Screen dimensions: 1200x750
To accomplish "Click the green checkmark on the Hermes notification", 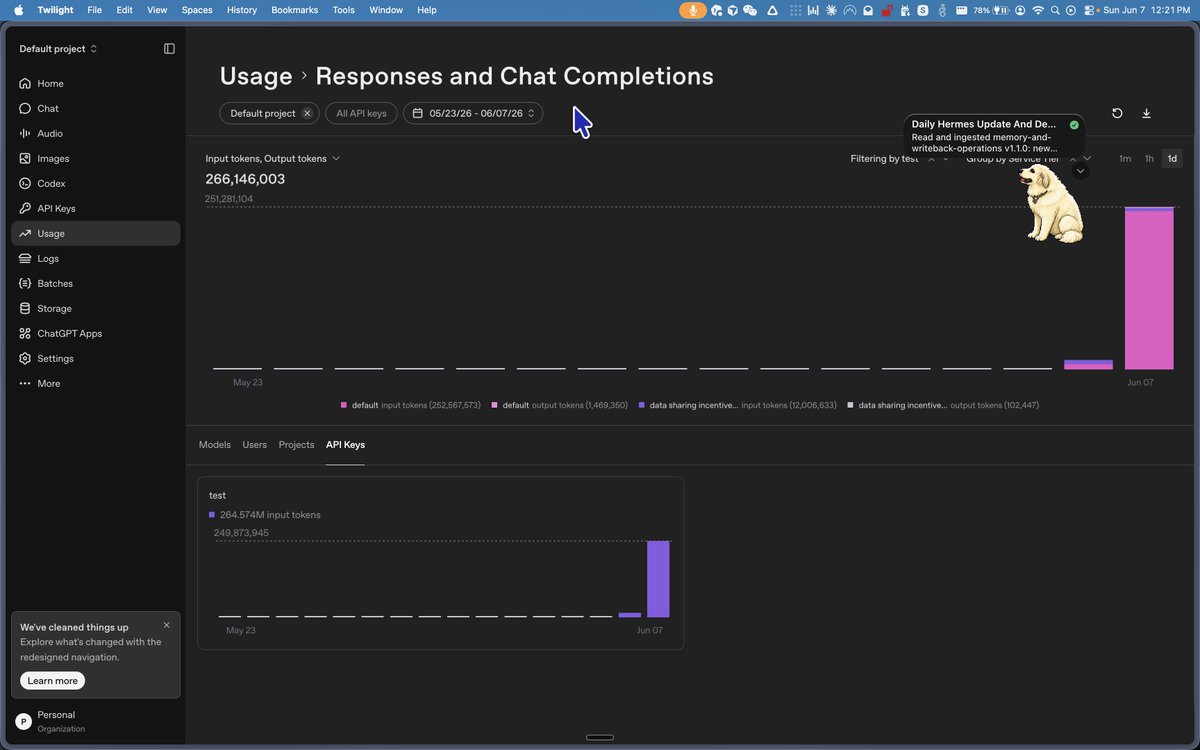I will point(1074,125).
